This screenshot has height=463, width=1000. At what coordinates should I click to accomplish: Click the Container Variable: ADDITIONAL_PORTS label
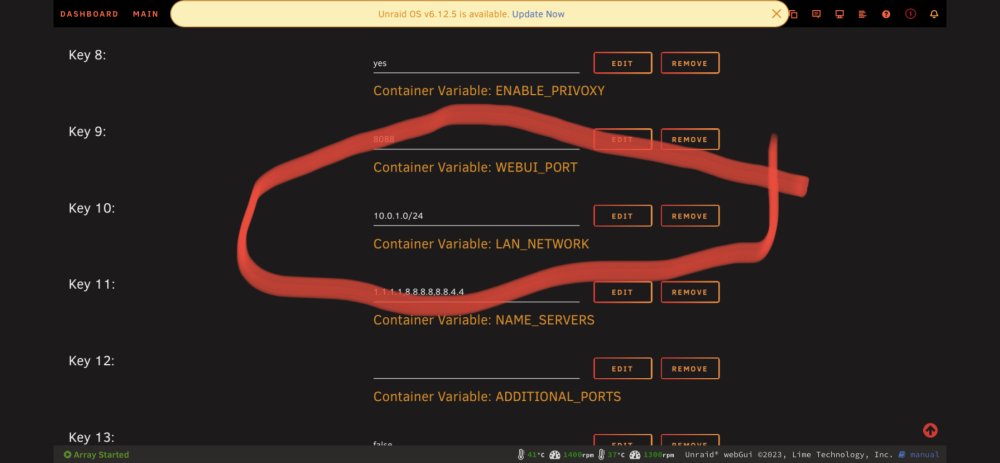click(497, 396)
